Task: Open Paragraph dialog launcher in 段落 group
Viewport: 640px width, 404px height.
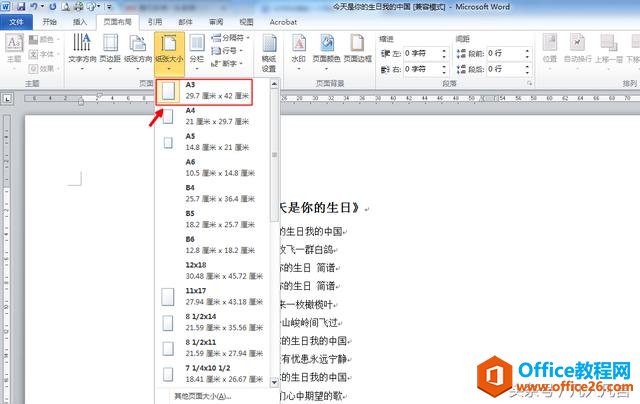Action: pos(529,83)
